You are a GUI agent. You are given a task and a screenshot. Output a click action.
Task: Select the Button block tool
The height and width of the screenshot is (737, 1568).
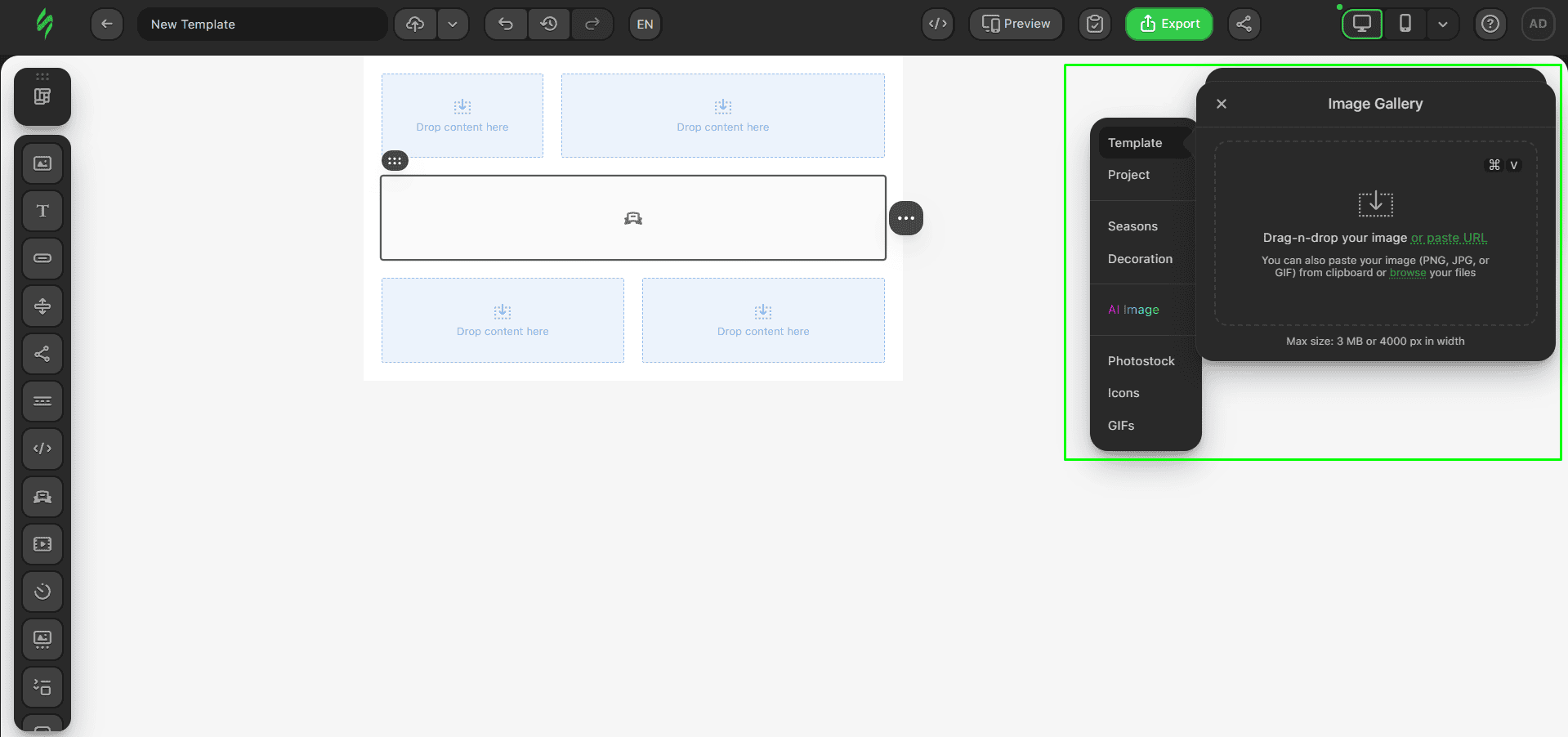tap(42, 258)
